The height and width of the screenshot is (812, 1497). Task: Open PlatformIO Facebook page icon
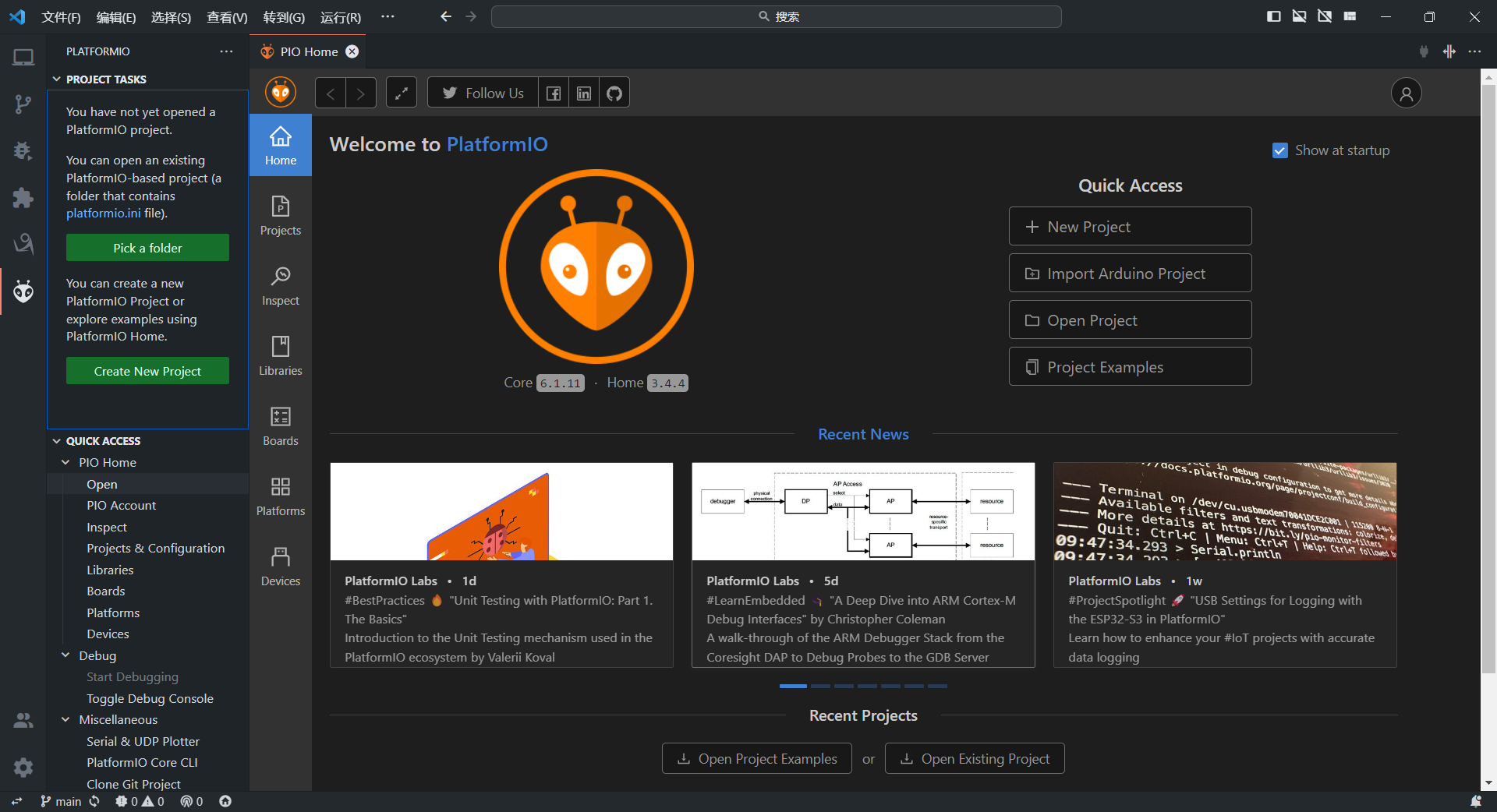(554, 94)
